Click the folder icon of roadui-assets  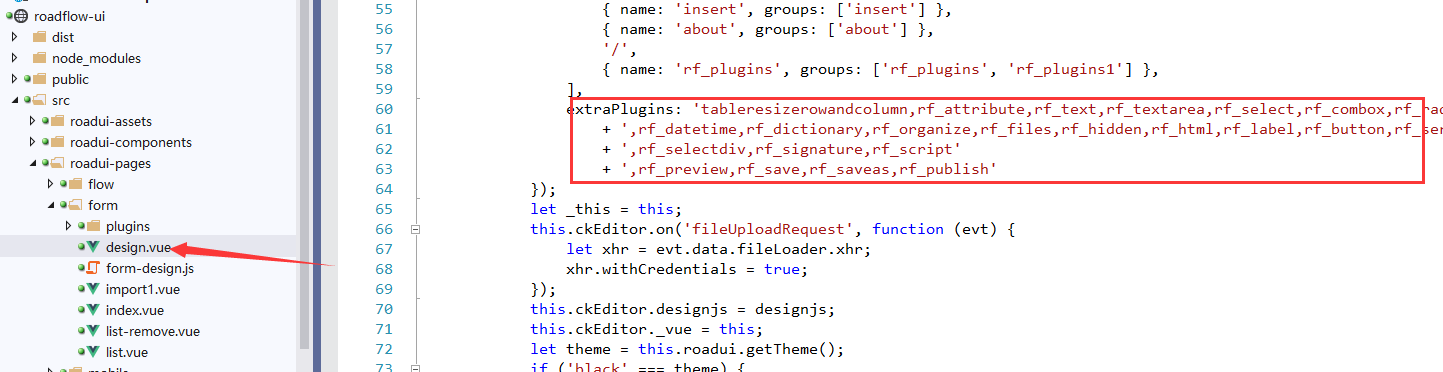coord(57,121)
